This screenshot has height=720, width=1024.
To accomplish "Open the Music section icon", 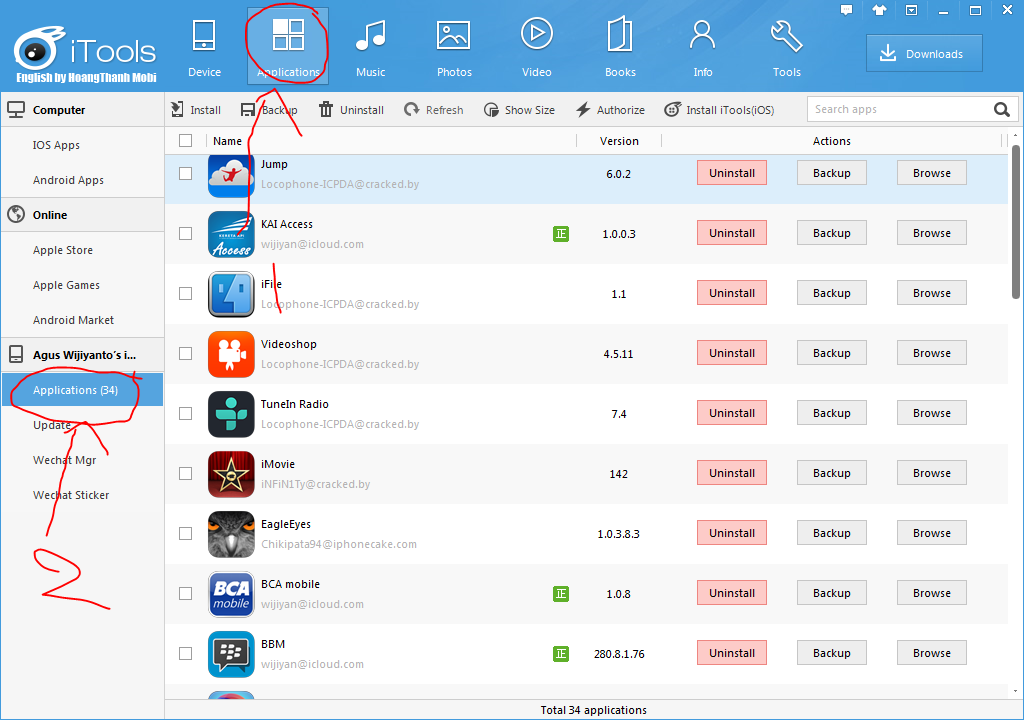I will pos(370,36).
